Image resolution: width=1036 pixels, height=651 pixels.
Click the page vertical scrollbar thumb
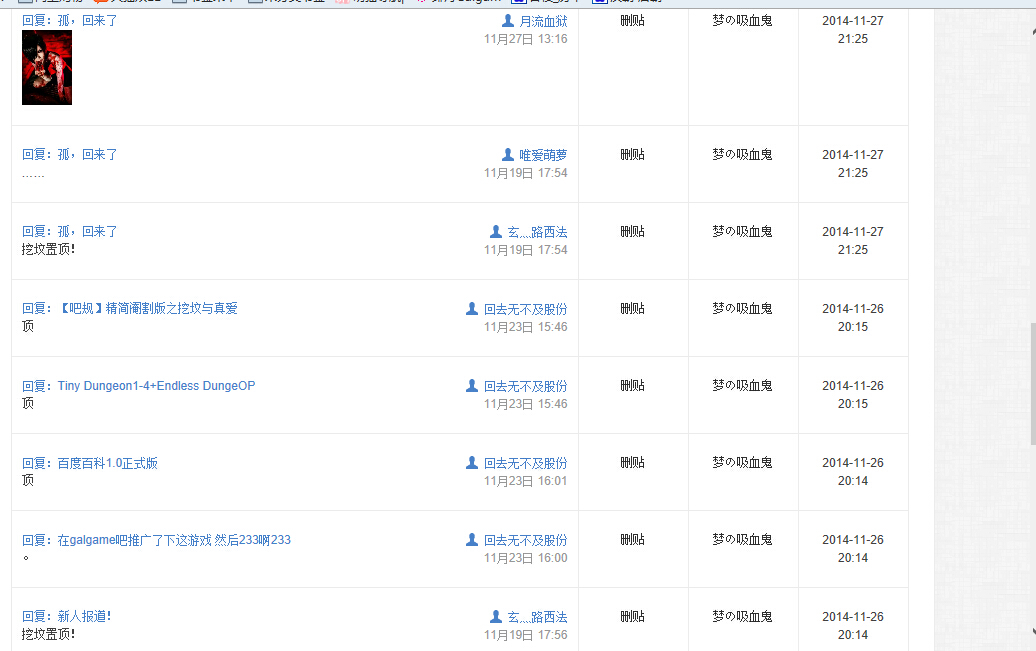1033,383
